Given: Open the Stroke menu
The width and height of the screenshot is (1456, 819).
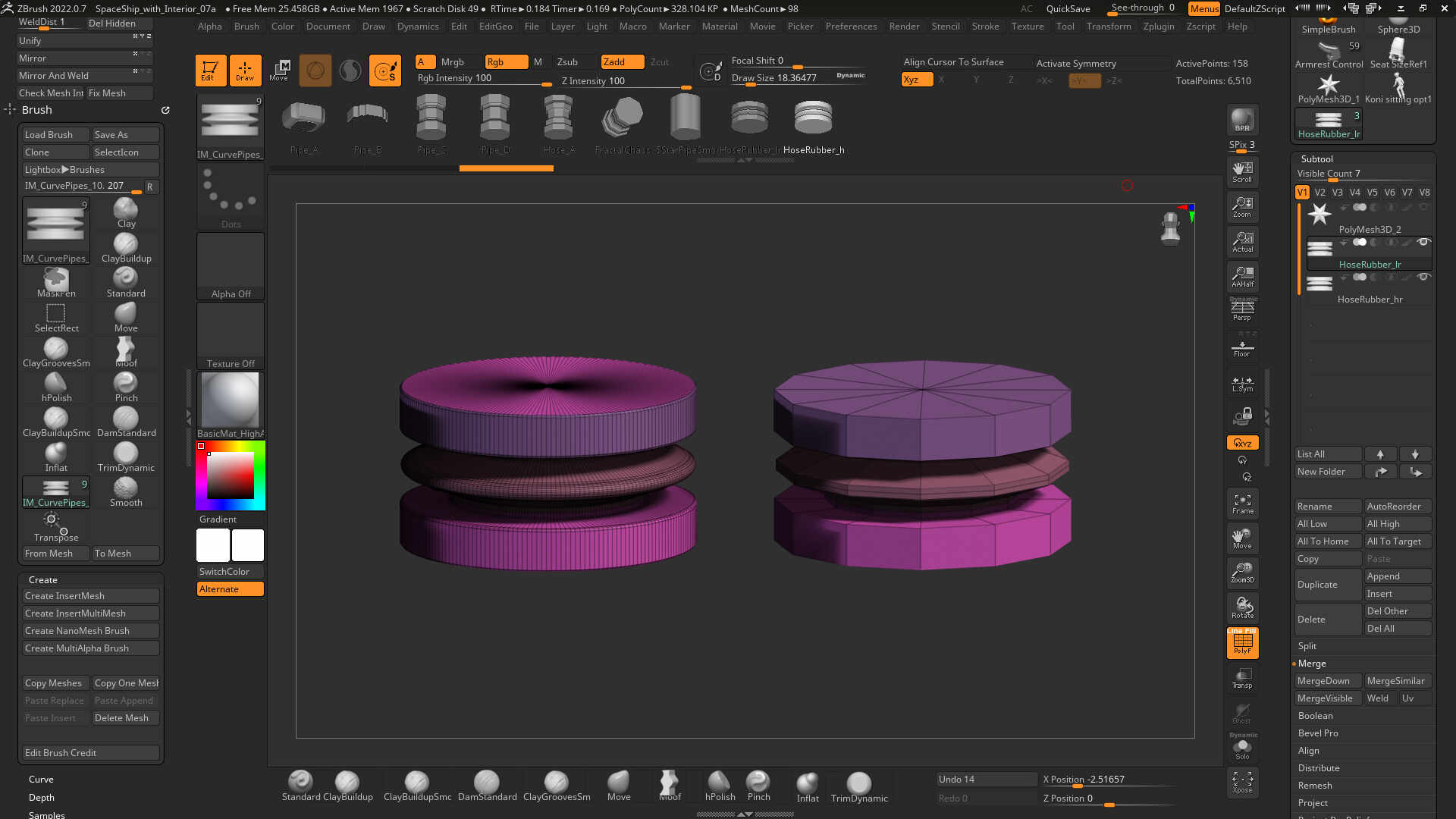Looking at the screenshot, I should point(985,27).
